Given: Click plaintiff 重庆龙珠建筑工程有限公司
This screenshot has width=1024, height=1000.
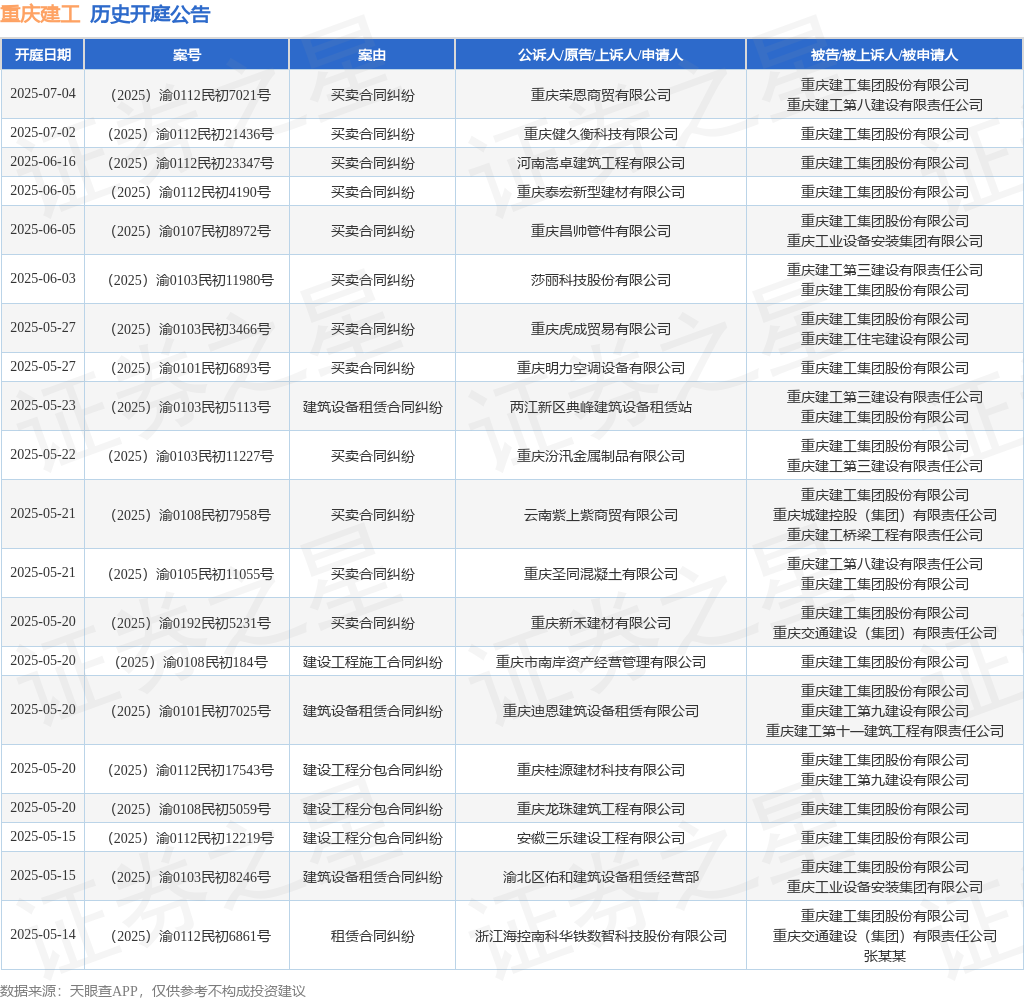Looking at the screenshot, I should (601, 809).
